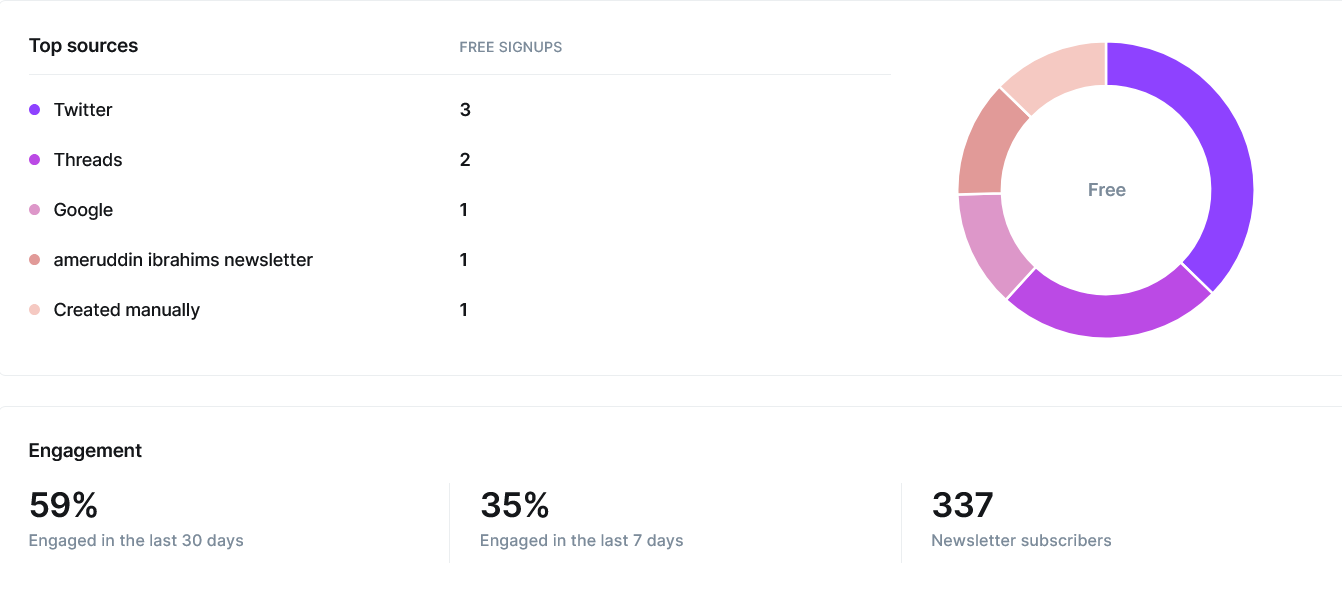
Task: Click Twitter's free signups count of 3
Action: [x=465, y=110]
